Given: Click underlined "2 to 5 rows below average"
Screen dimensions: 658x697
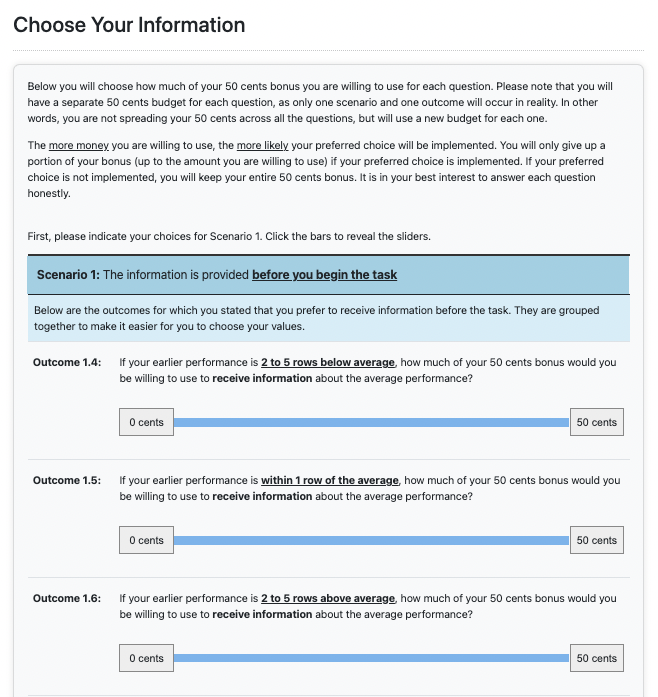Looking at the screenshot, I should pyautogui.click(x=328, y=362).
